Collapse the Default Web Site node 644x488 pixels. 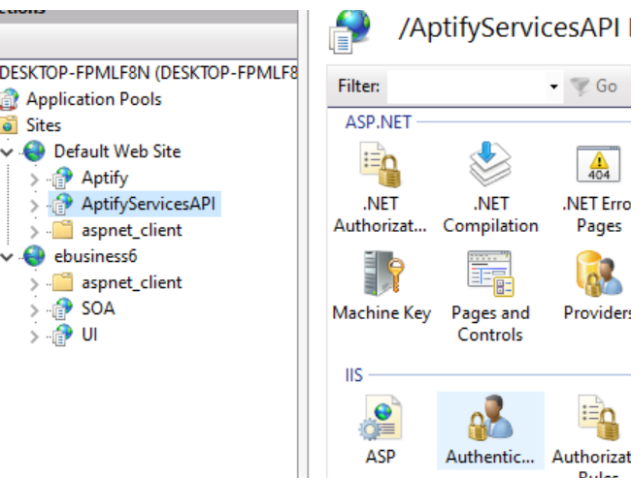[x=7, y=152]
